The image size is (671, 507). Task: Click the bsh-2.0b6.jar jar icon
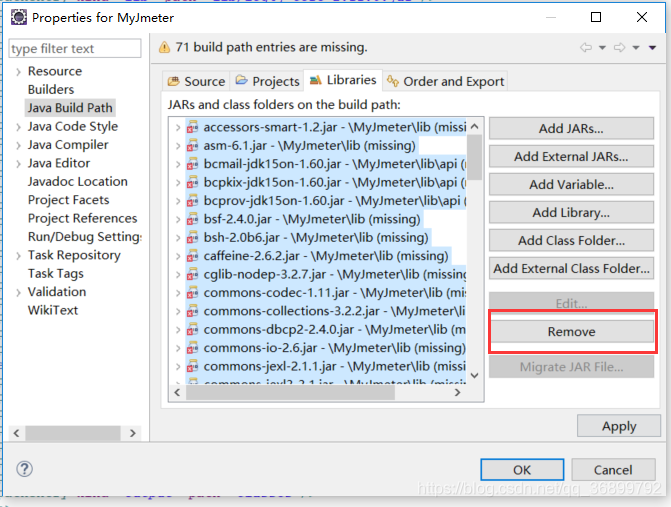tap(193, 237)
